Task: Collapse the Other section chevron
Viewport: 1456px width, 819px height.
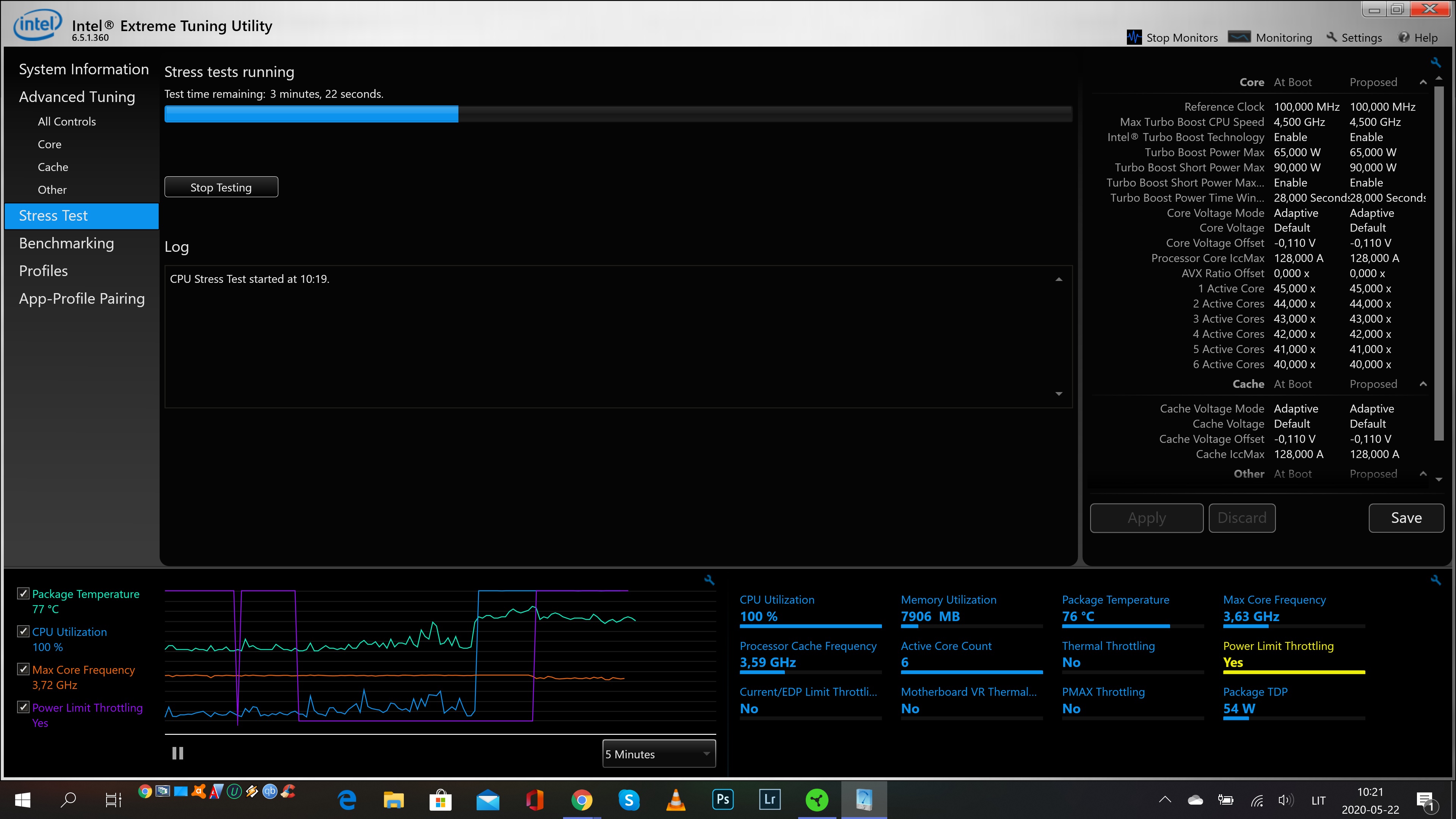Action: (1423, 474)
